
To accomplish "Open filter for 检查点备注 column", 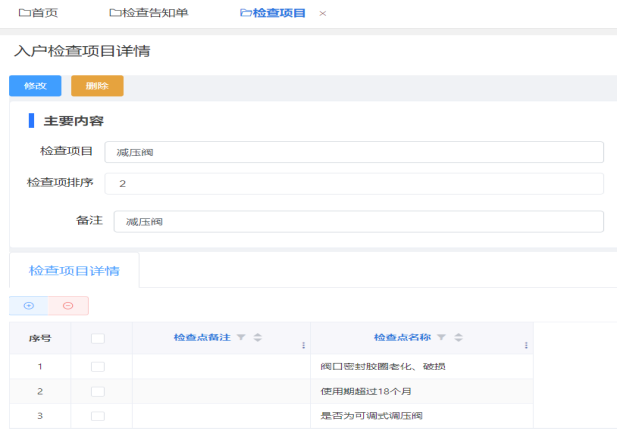I will pos(241,337).
